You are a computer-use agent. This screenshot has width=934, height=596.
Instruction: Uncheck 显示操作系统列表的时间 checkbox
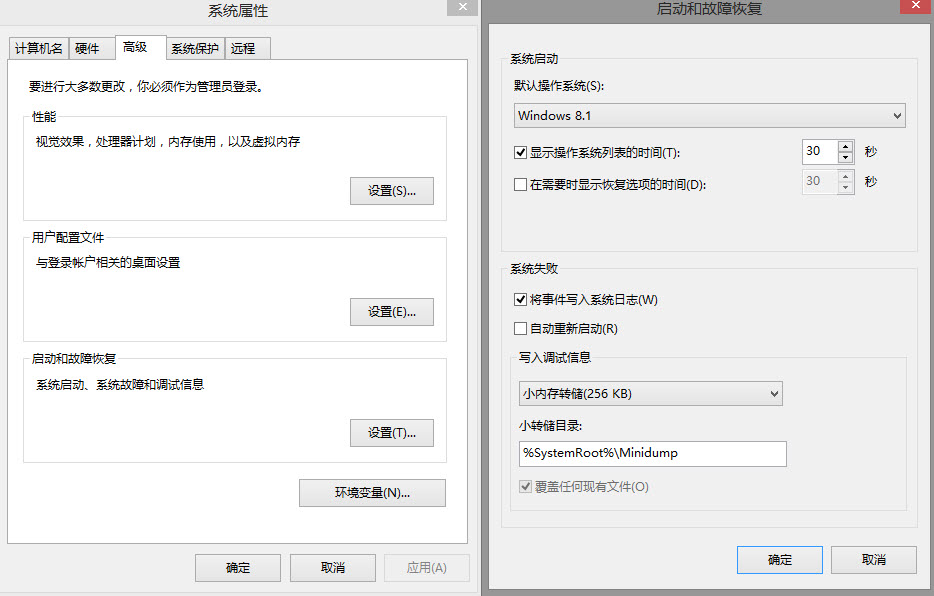(520, 153)
